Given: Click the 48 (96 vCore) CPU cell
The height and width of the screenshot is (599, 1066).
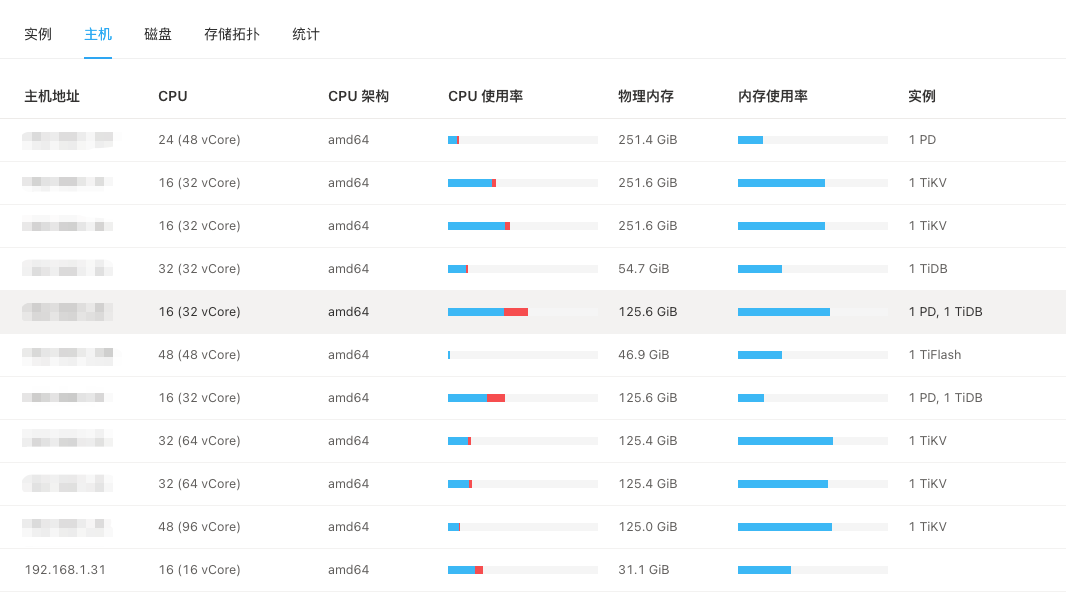Looking at the screenshot, I should click(x=199, y=527).
